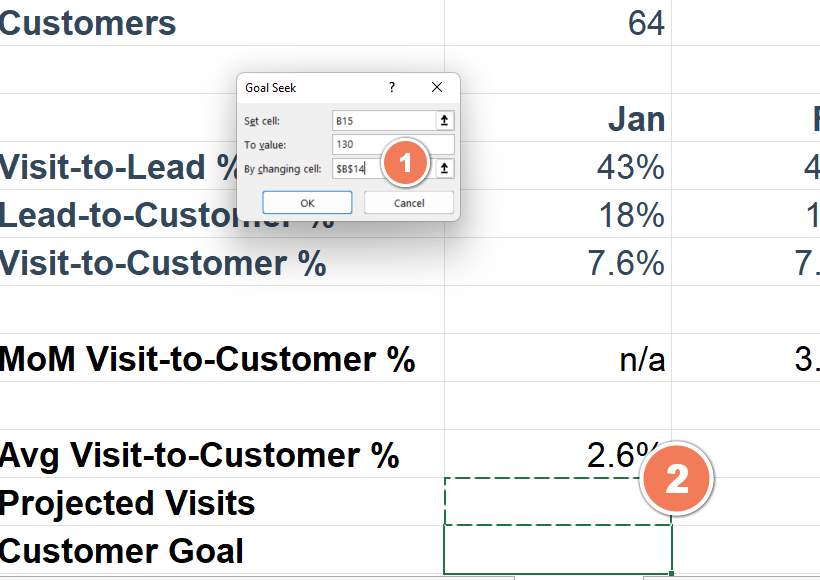Click the Jan column header cell
Image resolution: width=820 pixels, height=580 pixels.
point(558,118)
